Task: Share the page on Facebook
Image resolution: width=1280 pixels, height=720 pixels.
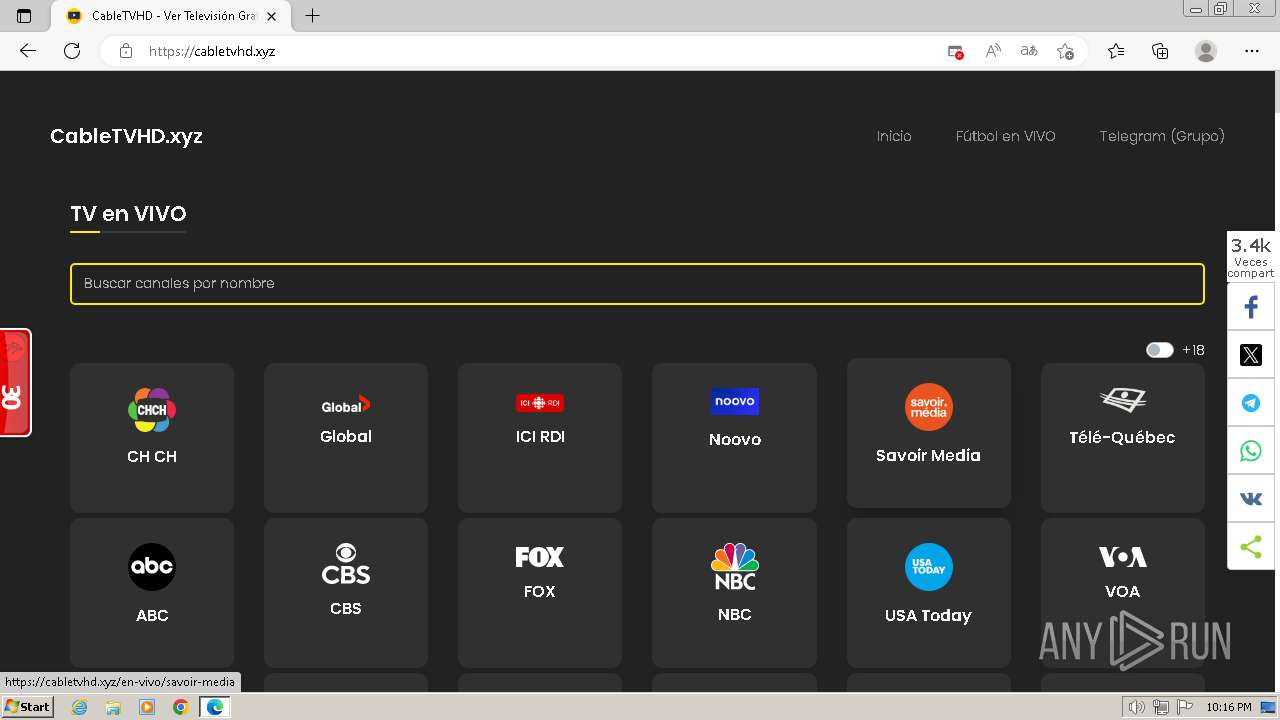Action: click(1251, 307)
